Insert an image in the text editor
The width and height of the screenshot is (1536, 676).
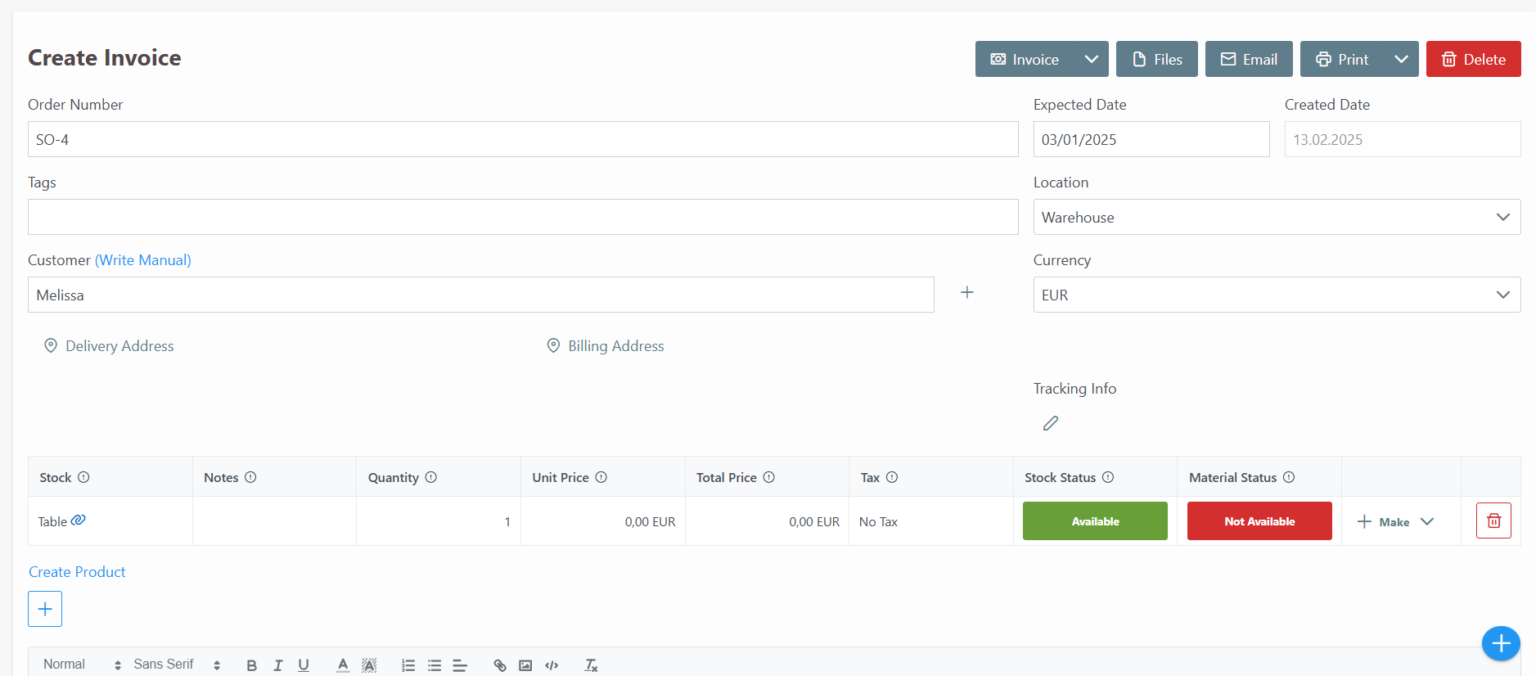[525, 664]
